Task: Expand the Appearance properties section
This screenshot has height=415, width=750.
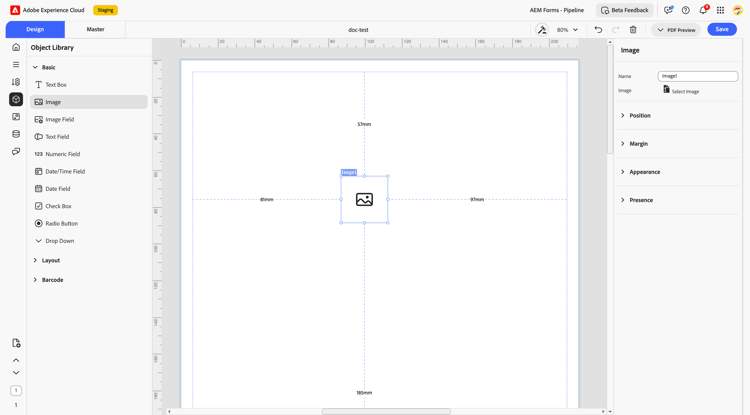Action: pyautogui.click(x=644, y=172)
